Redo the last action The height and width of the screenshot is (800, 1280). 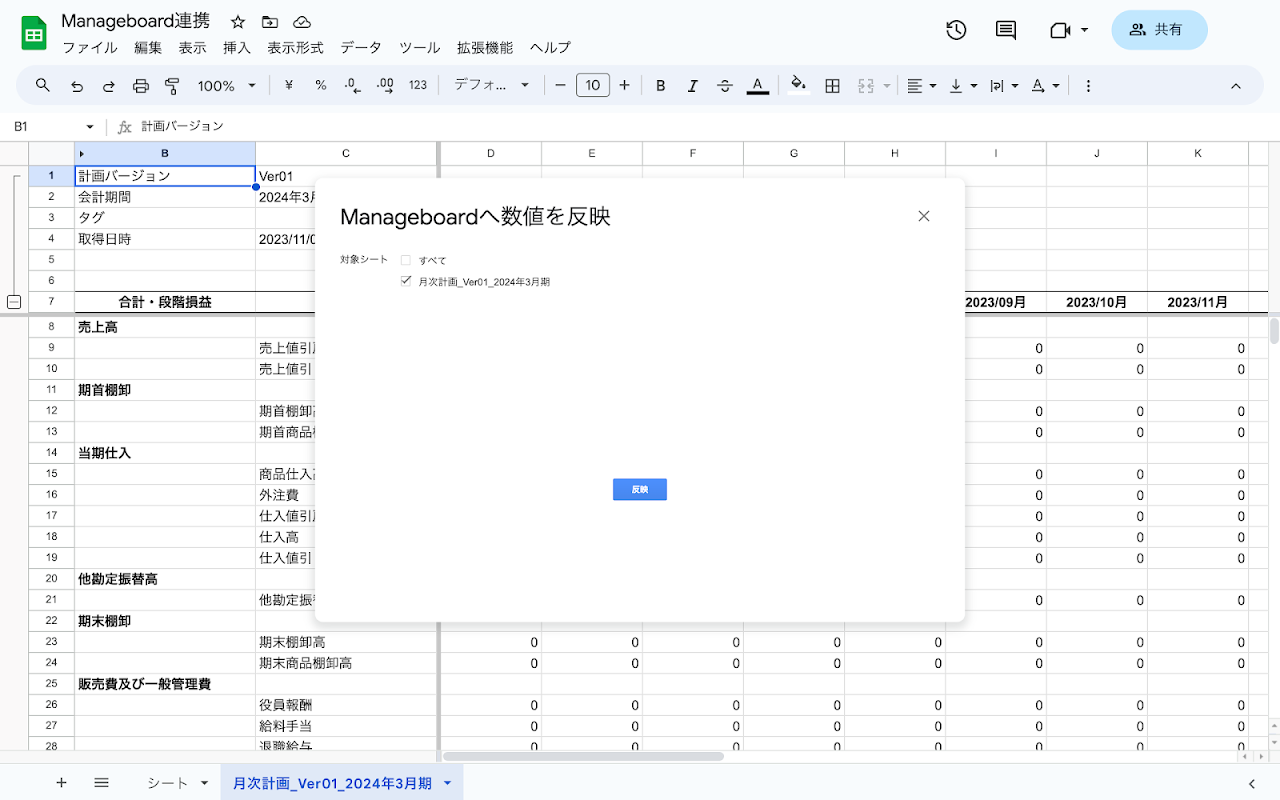point(109,86)
